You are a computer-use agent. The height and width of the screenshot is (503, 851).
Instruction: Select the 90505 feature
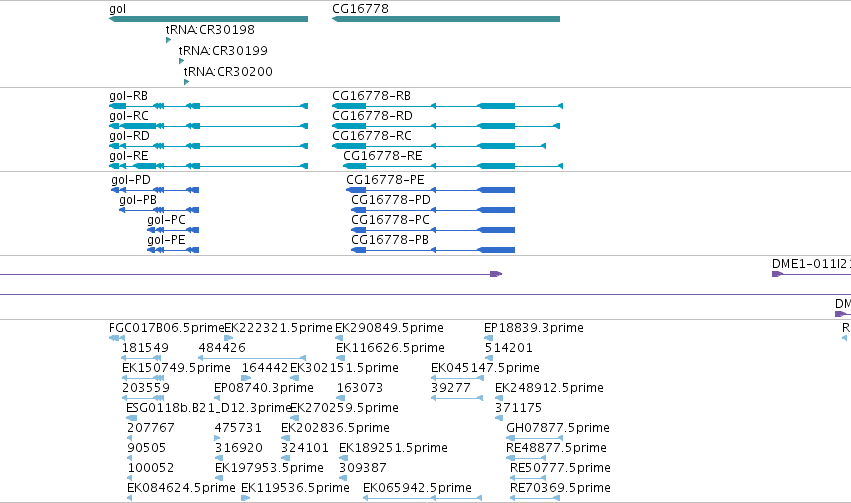147,448
